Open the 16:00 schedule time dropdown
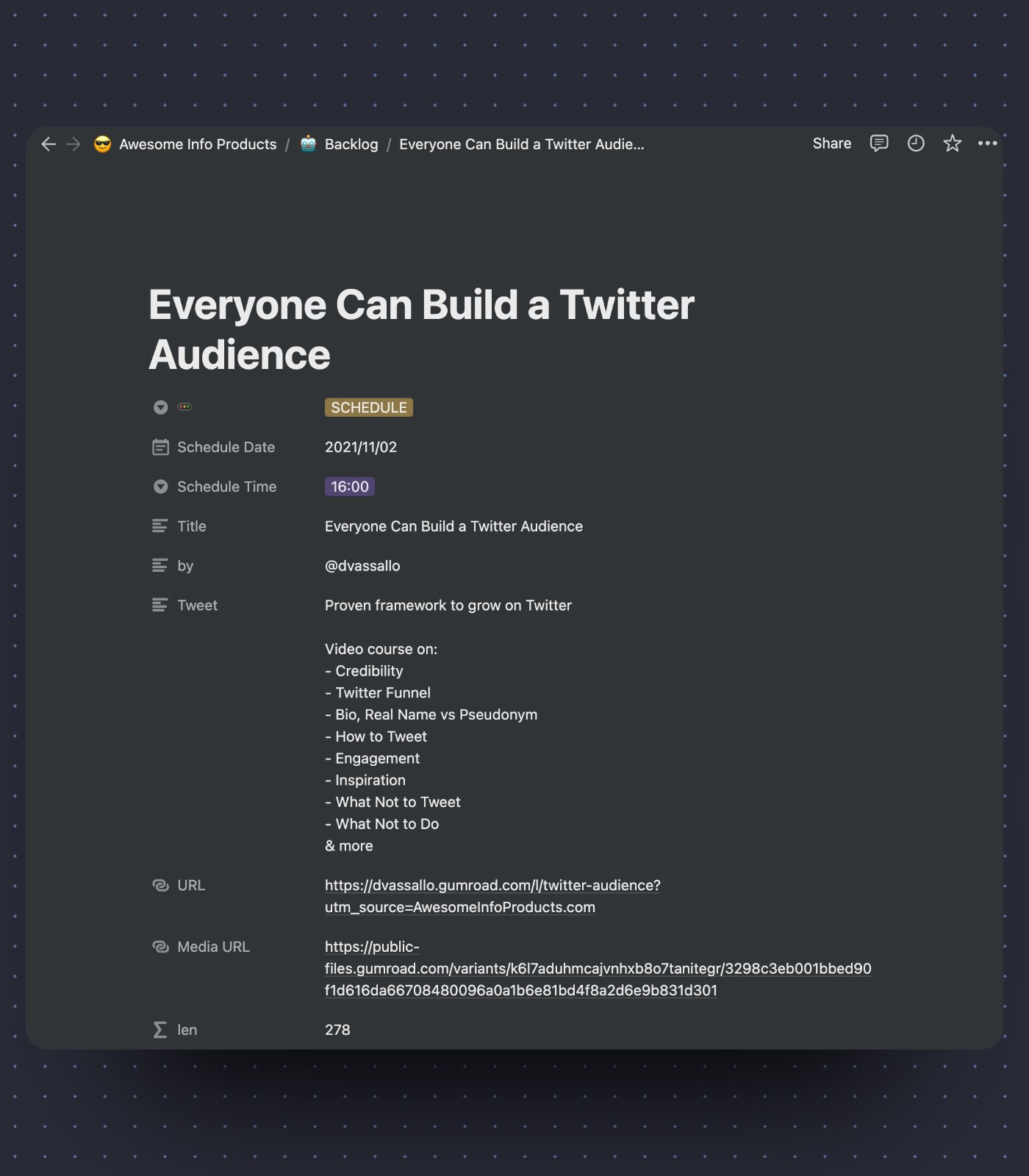Image resolution: width=1029 pixels, height=1176 pixels. (350, 487)
